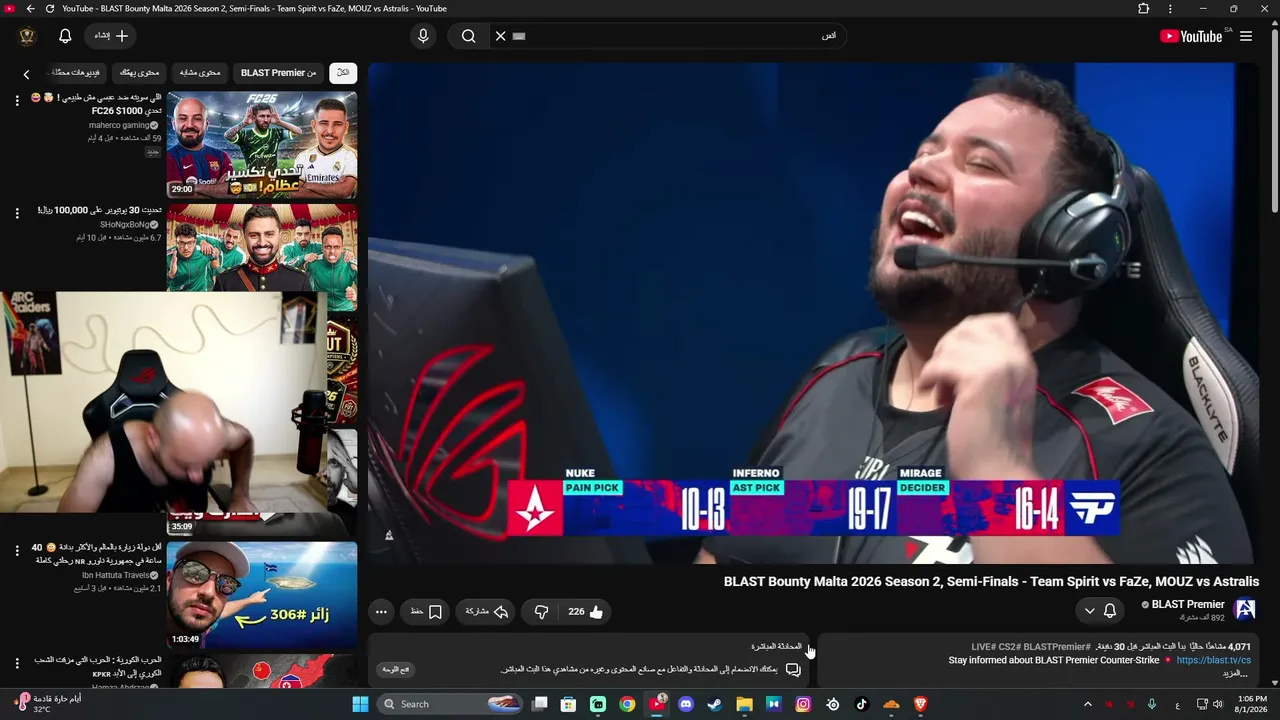Open Windows Start menu

[x=360, y=704]
